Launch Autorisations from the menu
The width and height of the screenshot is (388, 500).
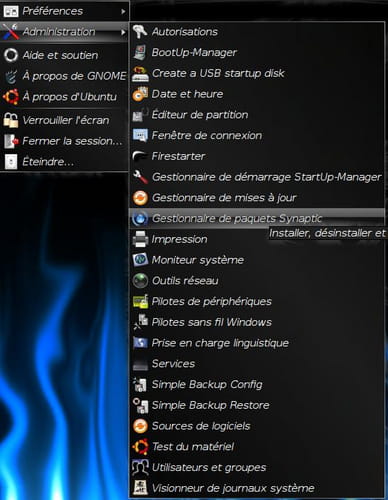[x=257, y=32]
